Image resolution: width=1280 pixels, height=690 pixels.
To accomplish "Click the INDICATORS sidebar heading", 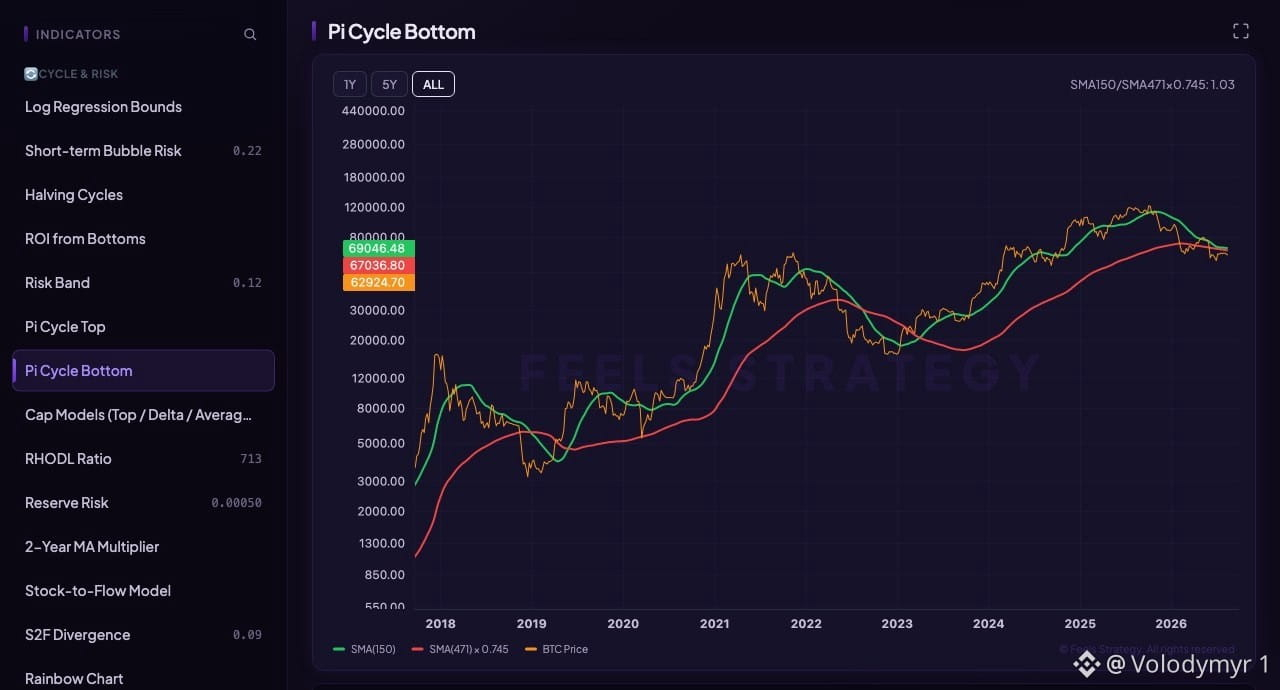I will coord(78,34).
